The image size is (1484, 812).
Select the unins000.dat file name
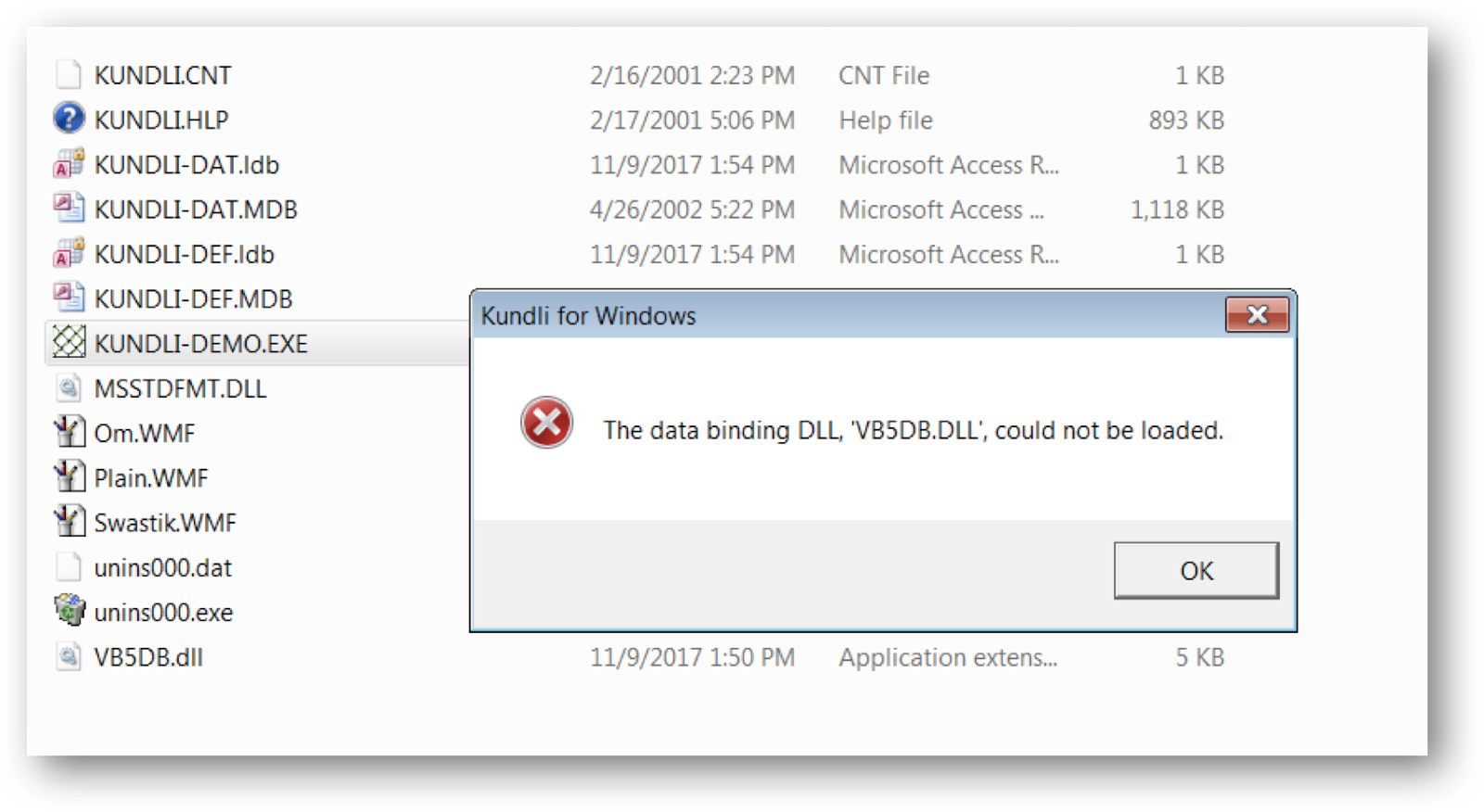click(163, 567)
